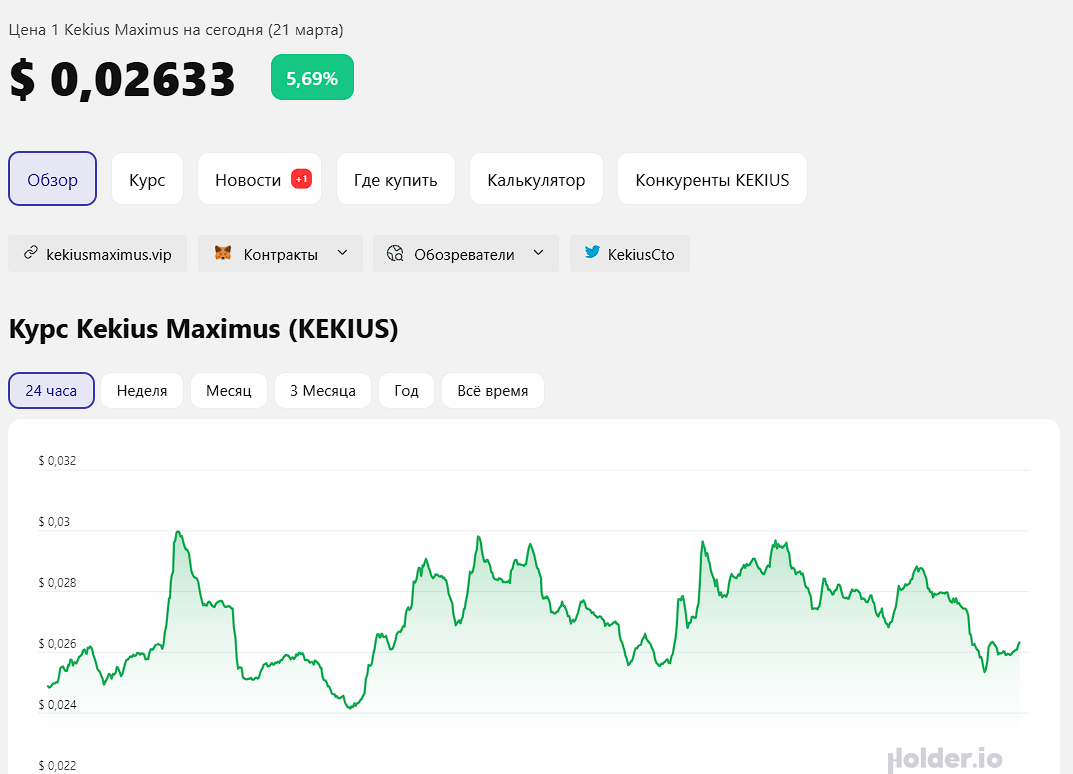Expand the Контракты dropdown arrow
The image size is (1073, 774).
(x=342, y=253)
